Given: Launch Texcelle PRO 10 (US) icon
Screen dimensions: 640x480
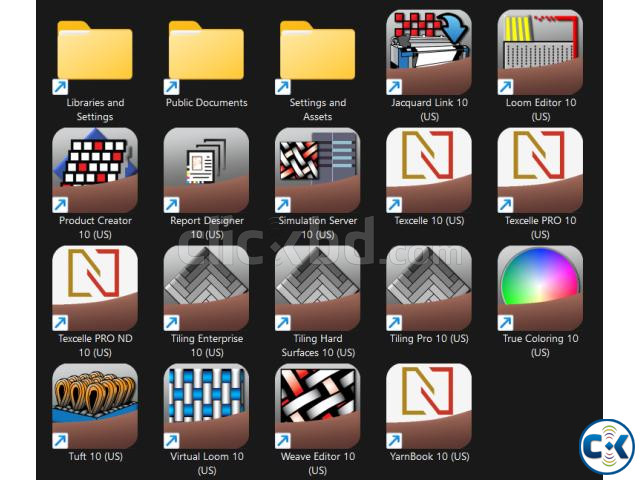Looking at the screenshot, I should (540, 170).
